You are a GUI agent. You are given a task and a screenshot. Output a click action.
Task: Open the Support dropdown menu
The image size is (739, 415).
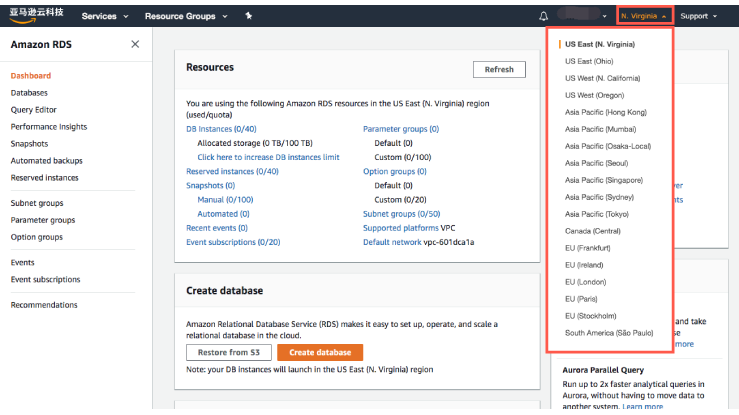point(698,16)
